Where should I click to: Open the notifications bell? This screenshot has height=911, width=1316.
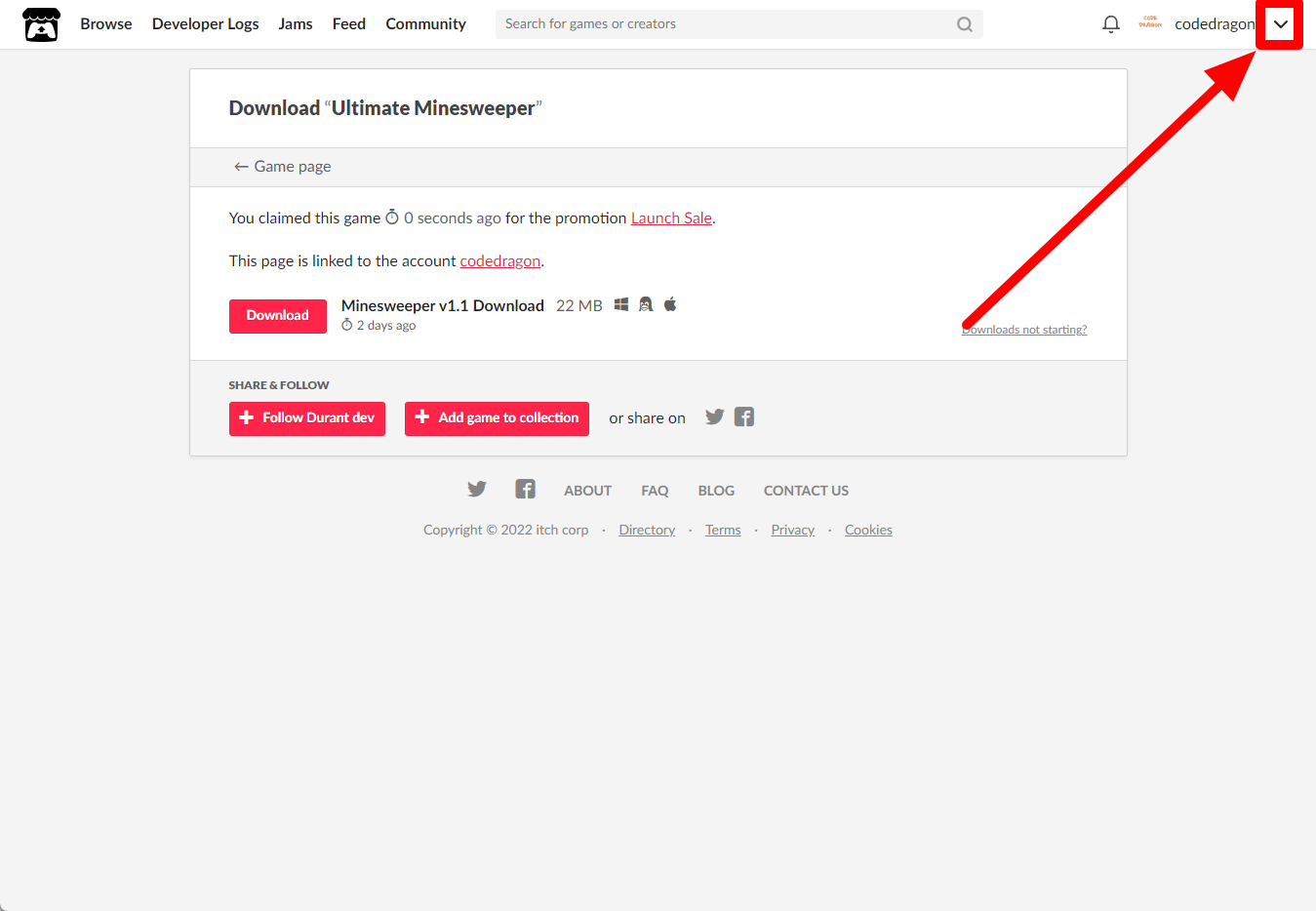pos(1110,24)
